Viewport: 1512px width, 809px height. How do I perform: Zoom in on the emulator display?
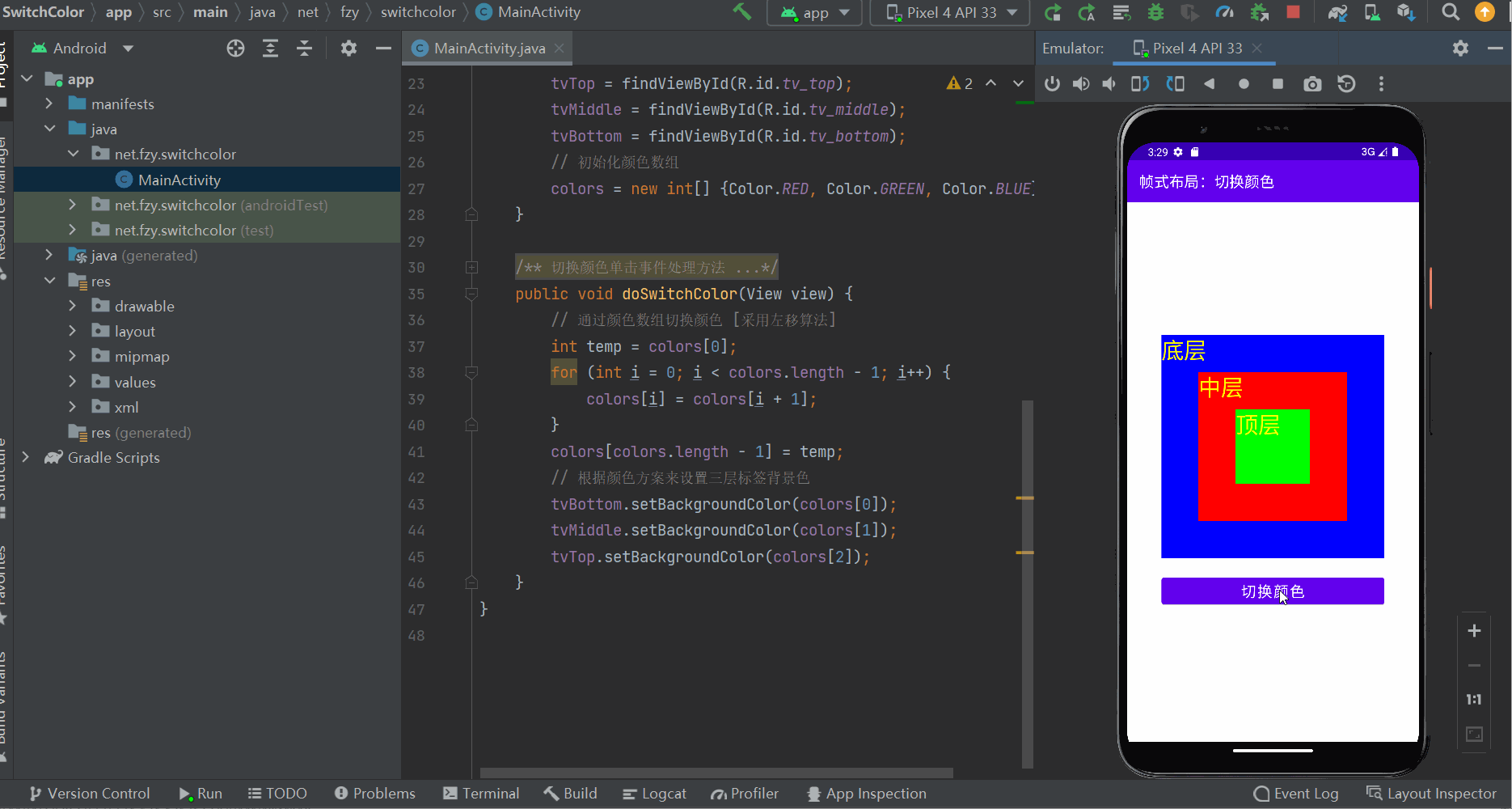coord(1474,631)
